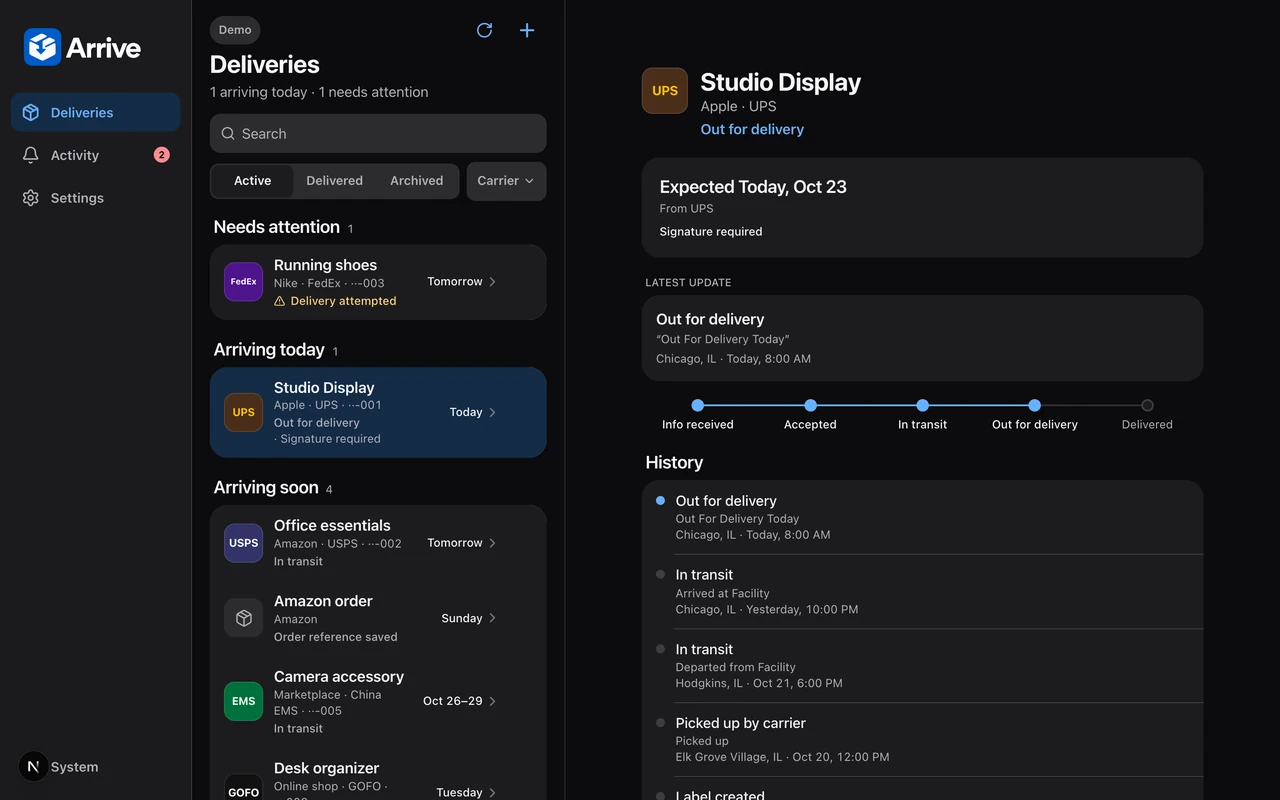This screenshot has width=1280, height=800.
Task: Click the Activity notification badge showing 2
Action: (x=161, y=155)
